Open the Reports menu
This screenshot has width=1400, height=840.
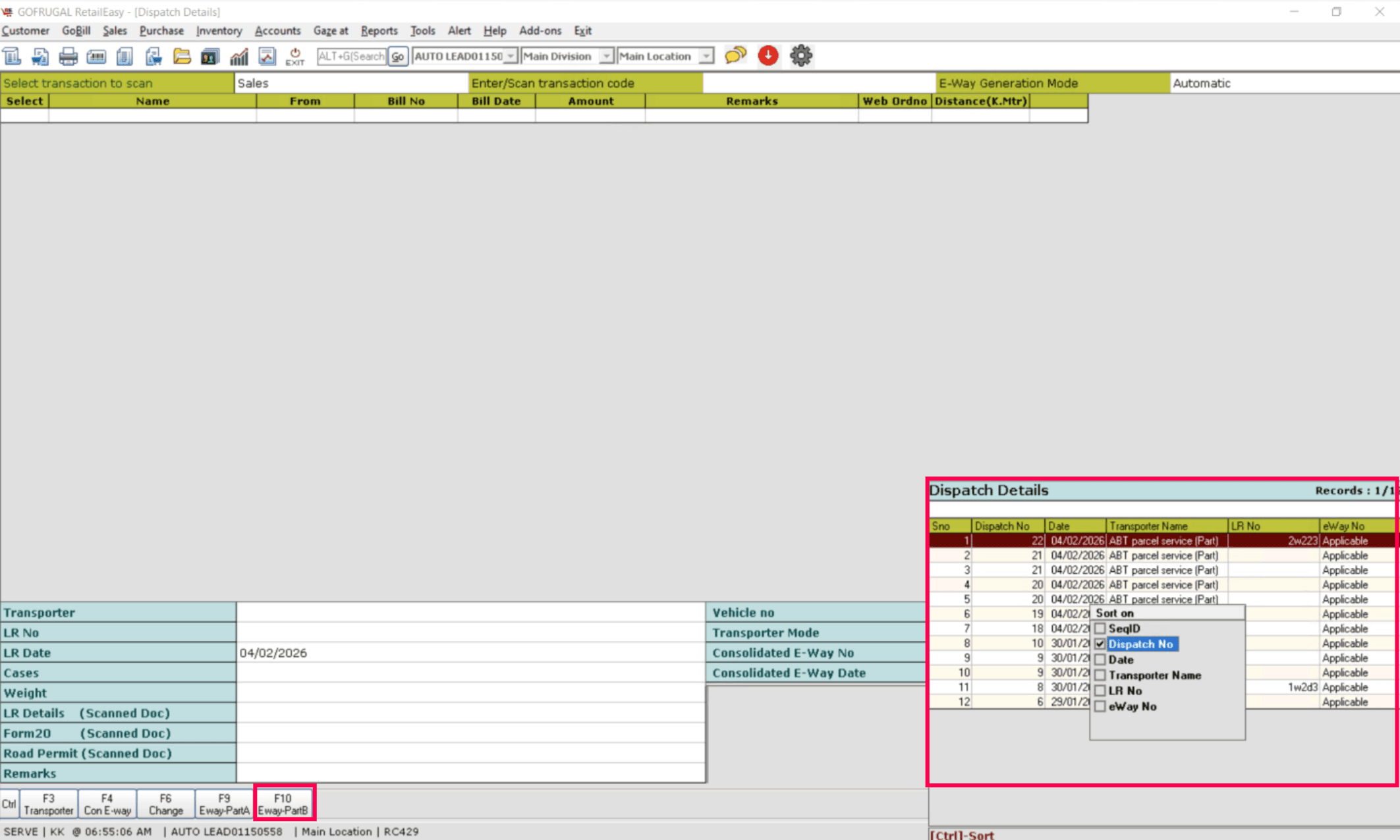click(x=379, y=31)
